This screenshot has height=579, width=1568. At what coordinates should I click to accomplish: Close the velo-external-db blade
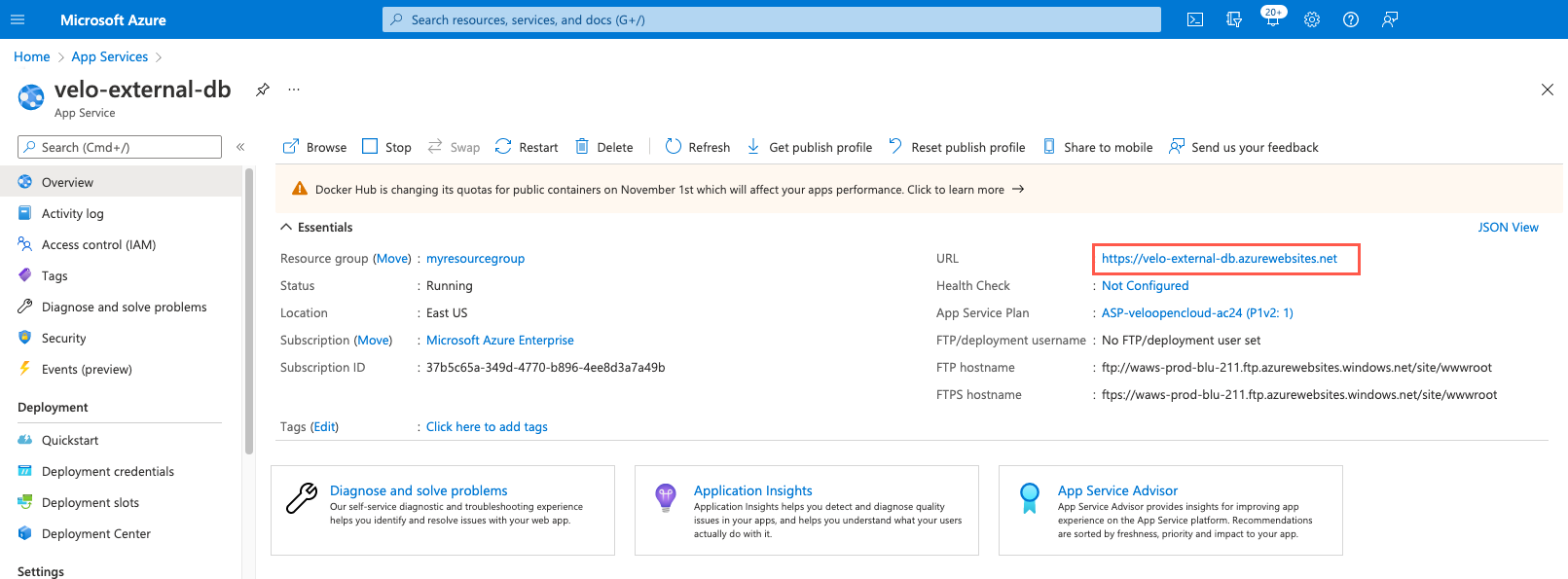coord(1548,90)
